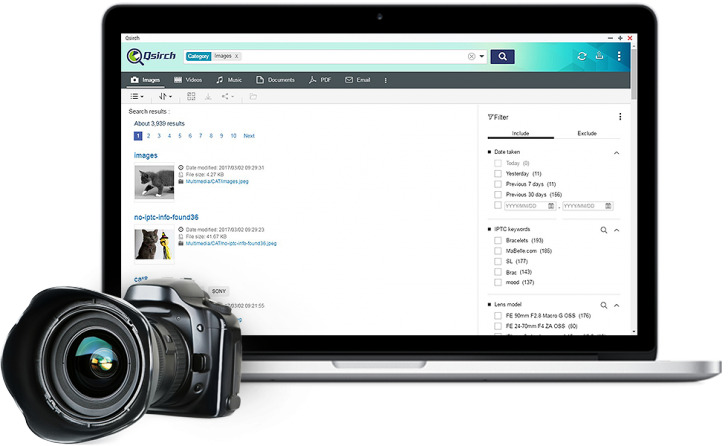This screenshot has width=728, height=446.
Task: Switch to the Videos tab
Action: 187,79
